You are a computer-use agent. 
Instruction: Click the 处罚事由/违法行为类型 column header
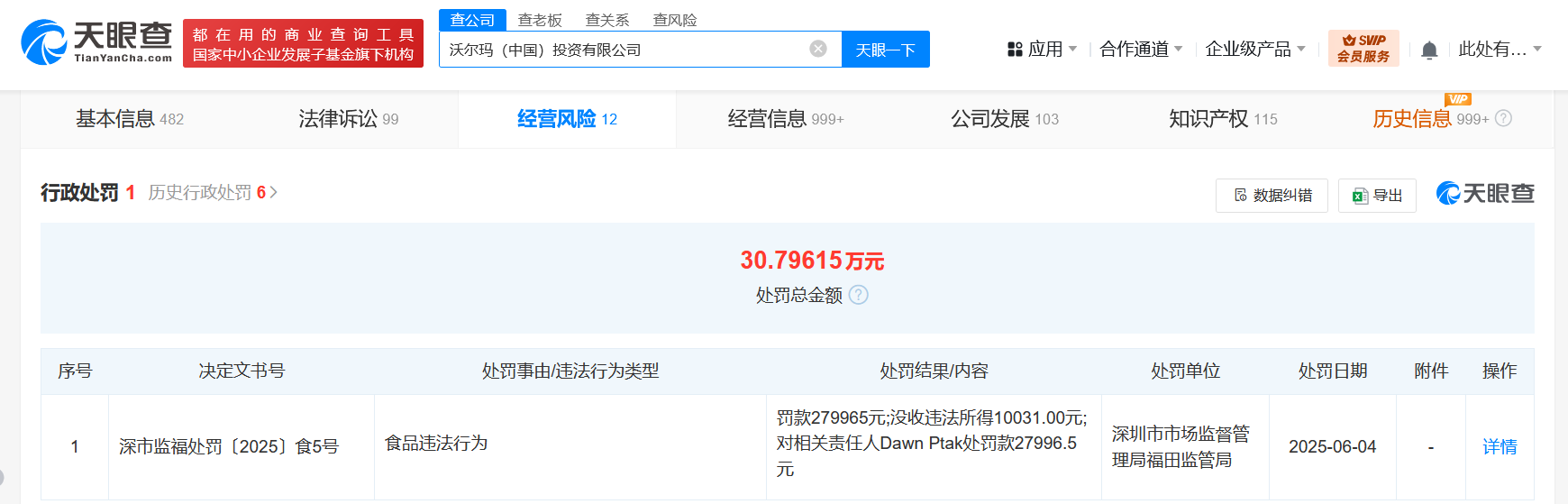pos(570,371)
